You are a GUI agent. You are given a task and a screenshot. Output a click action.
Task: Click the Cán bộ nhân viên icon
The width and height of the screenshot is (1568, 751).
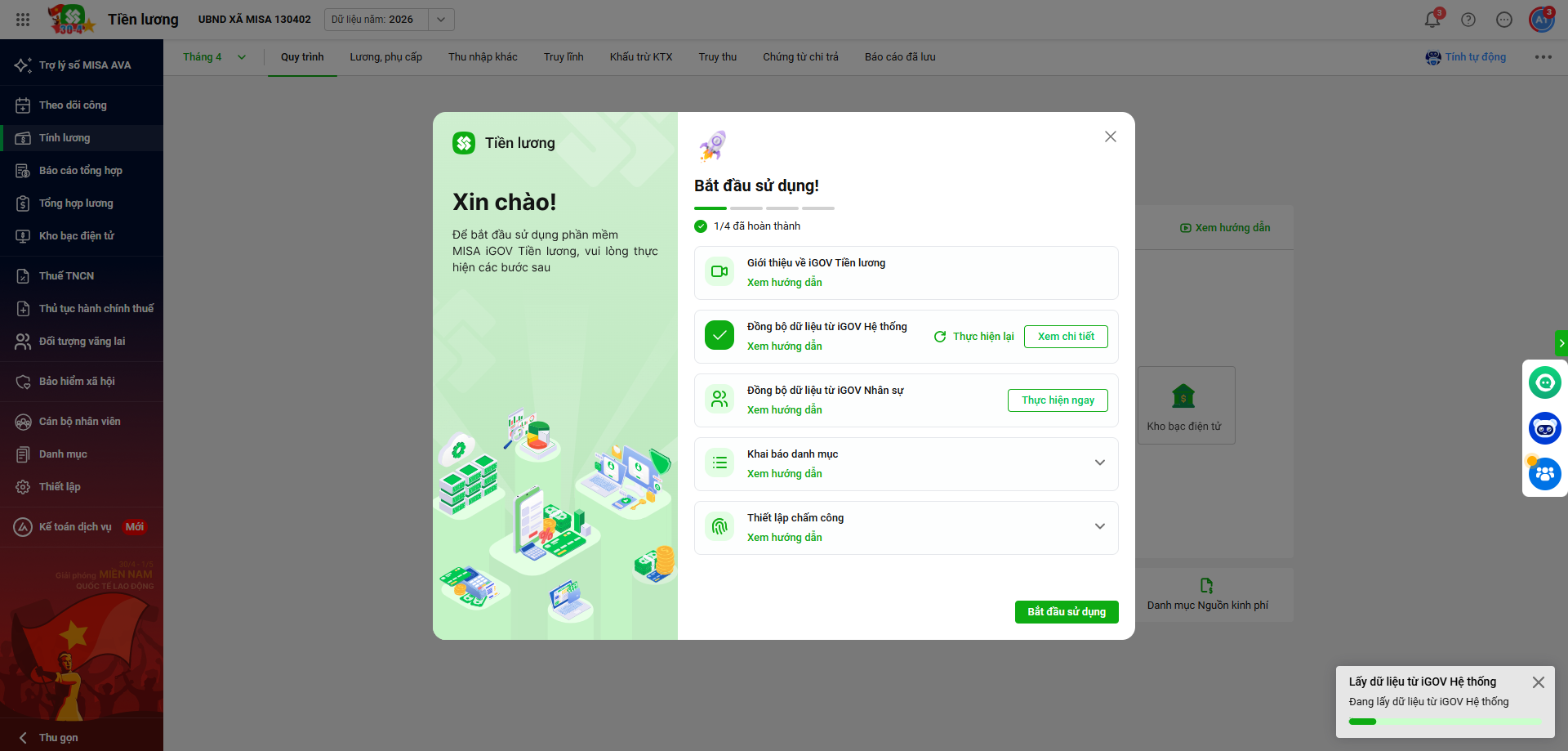[23, 422]
